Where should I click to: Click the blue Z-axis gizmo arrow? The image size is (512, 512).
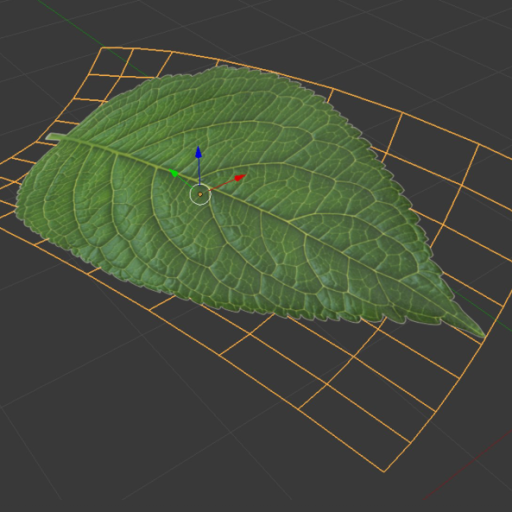[x=199, y=152]
